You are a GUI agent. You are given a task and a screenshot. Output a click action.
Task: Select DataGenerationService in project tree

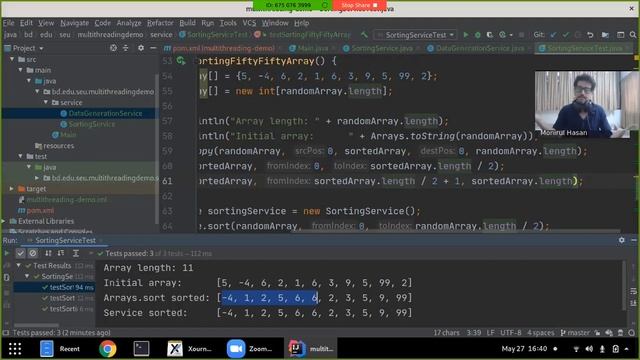(x=105, y=113)
